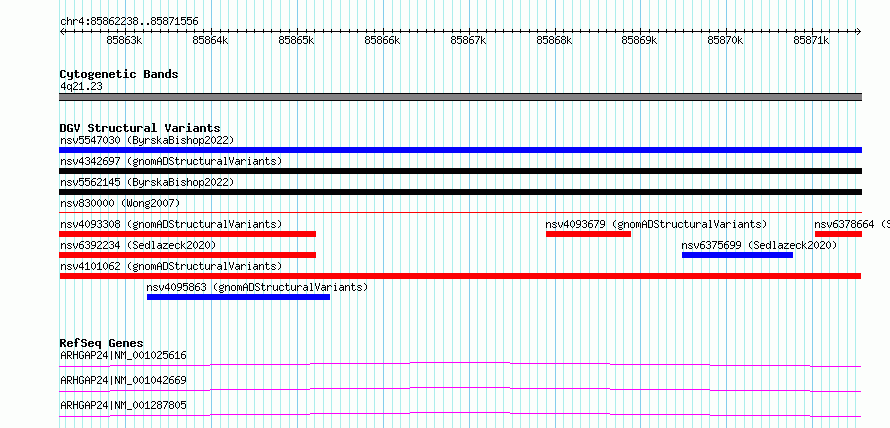Open the nsv4093679 (gnomADStructuralVariants) label
Viewport: 890px width, 428px height.
click(656, 224)
